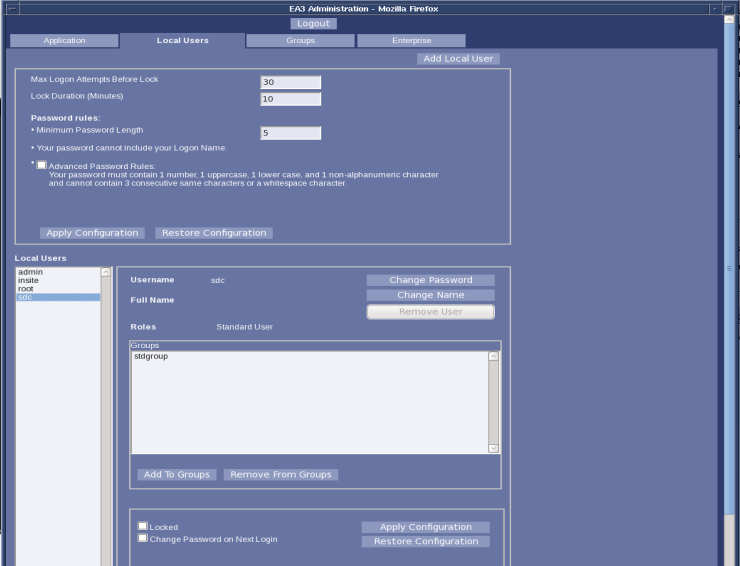Viewport: 740px width, 566px height.
Task: Toggle the Locked checkbox
Action: point(143,526)
